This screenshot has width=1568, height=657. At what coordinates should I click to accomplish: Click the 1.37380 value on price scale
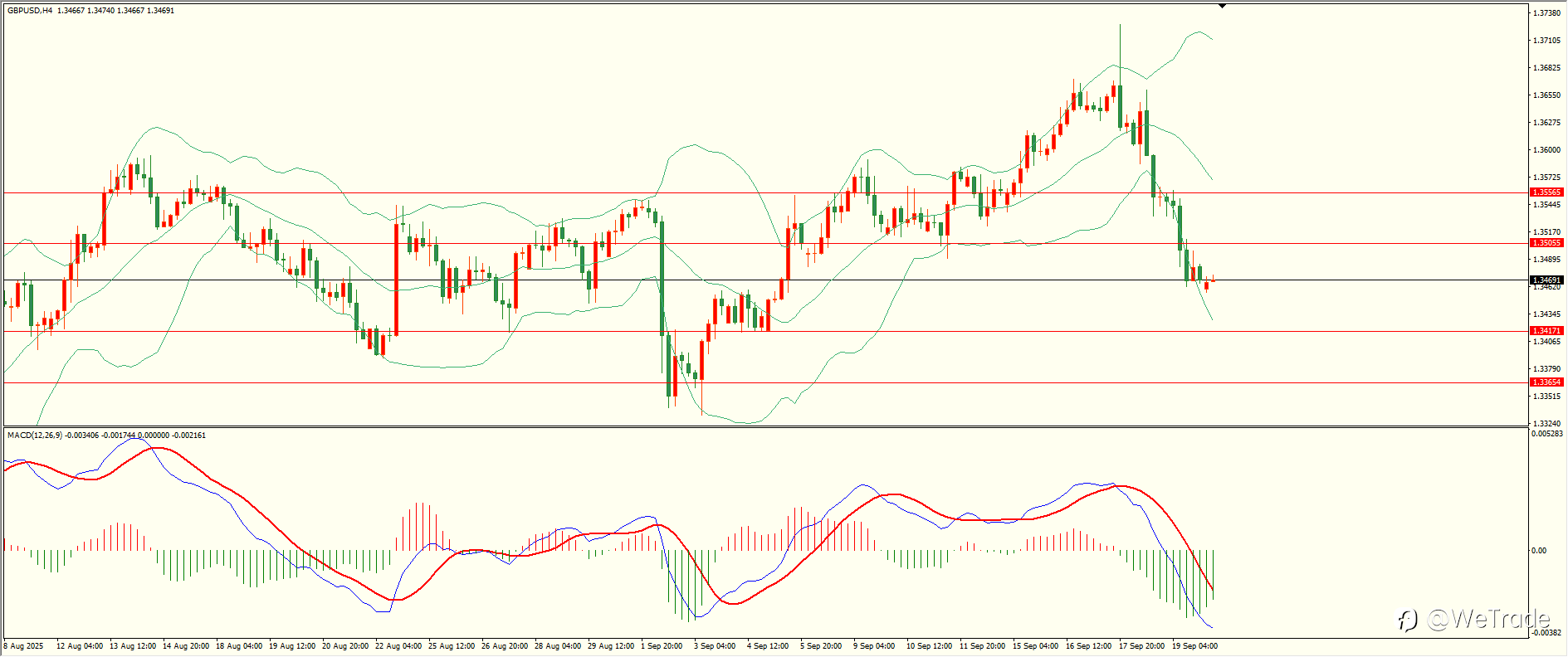[1546, 13]
